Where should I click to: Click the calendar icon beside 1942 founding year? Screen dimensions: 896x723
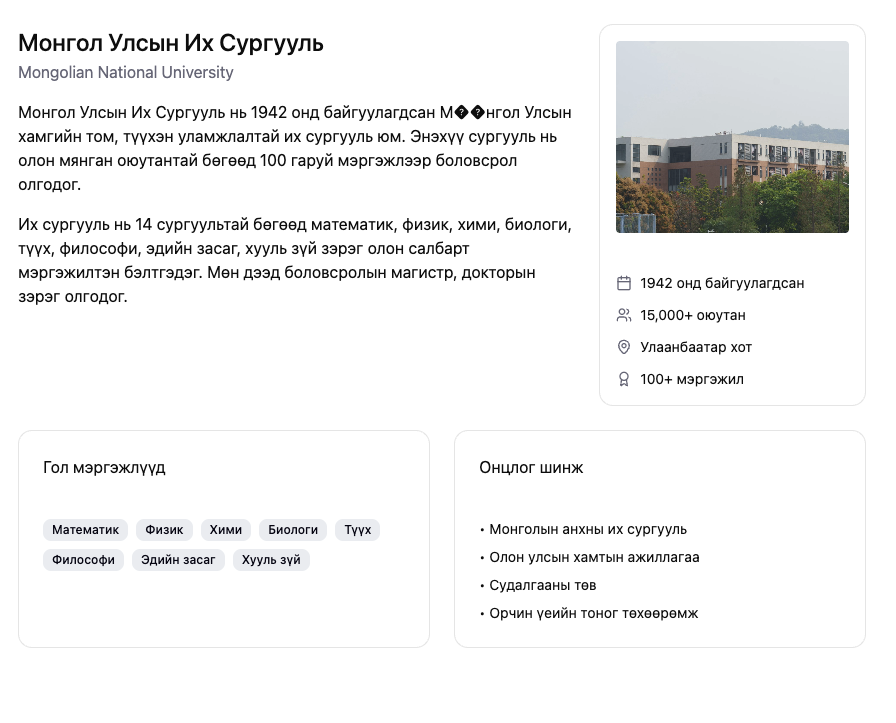[x=624, y=283]
